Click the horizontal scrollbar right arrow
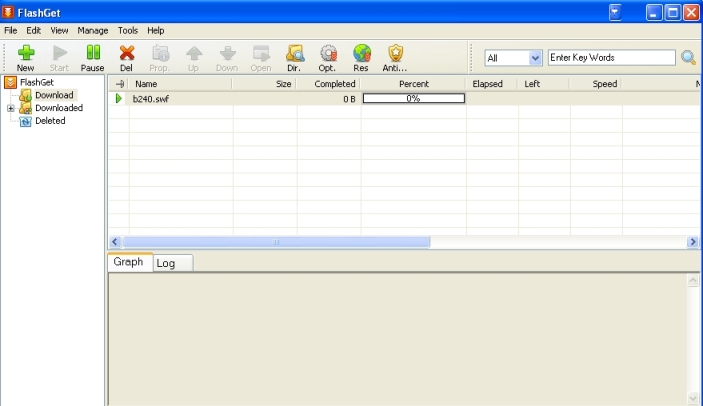The width and height of the screenshot is (703, 406). click(x=693, y=242)
